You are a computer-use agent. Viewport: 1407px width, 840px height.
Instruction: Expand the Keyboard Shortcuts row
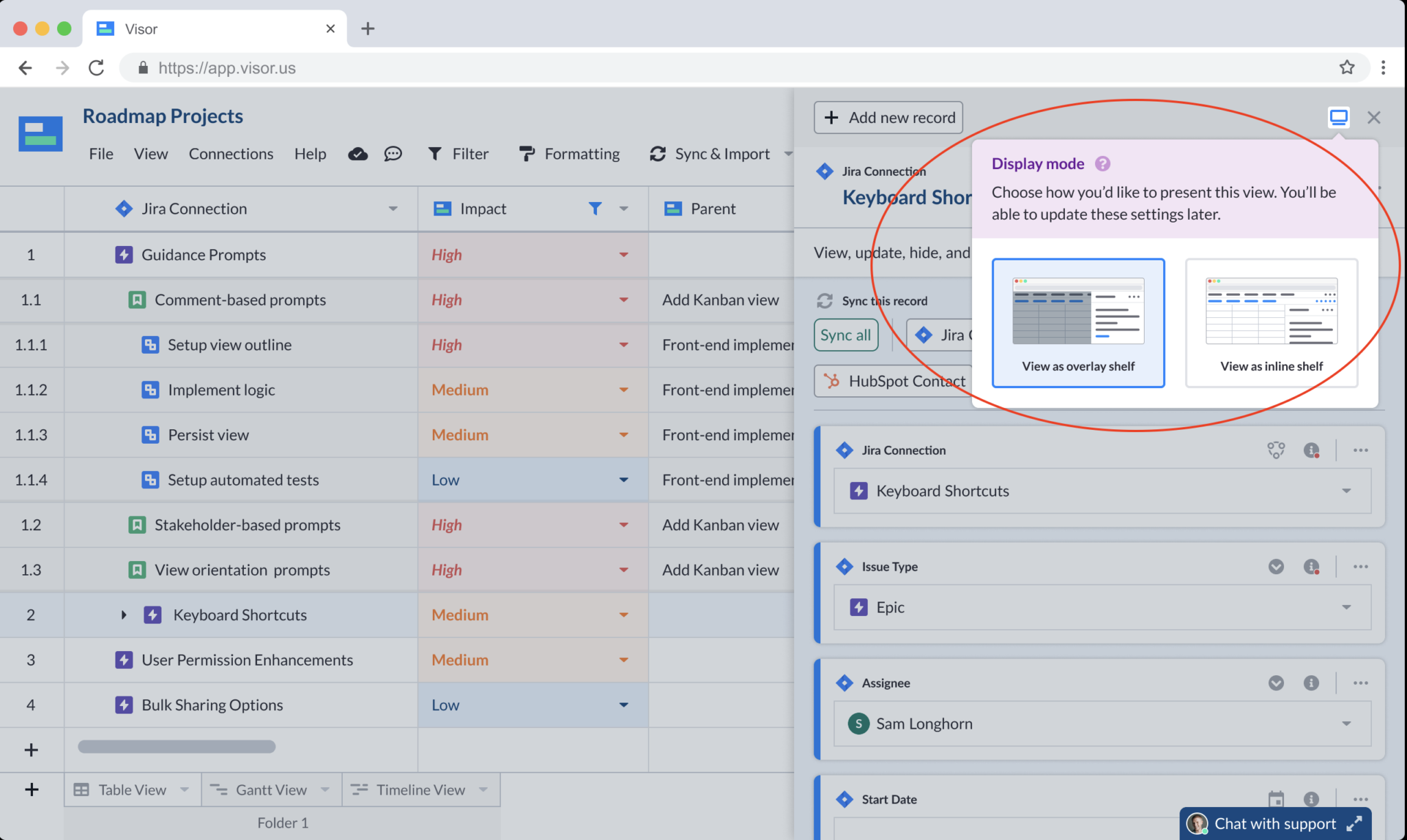click(x=124, y=615)
